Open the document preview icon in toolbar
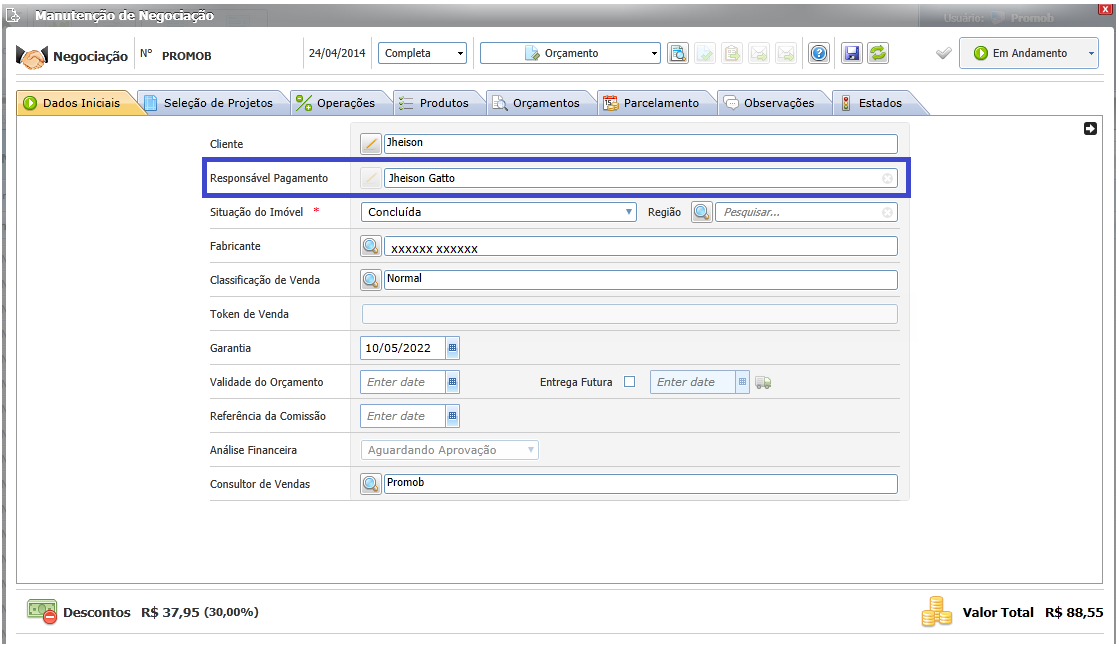 677,54
